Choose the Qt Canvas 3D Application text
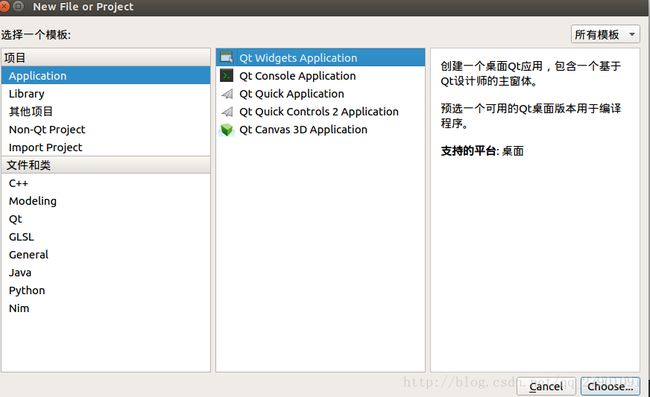650x397 pixels. point(303,129)
